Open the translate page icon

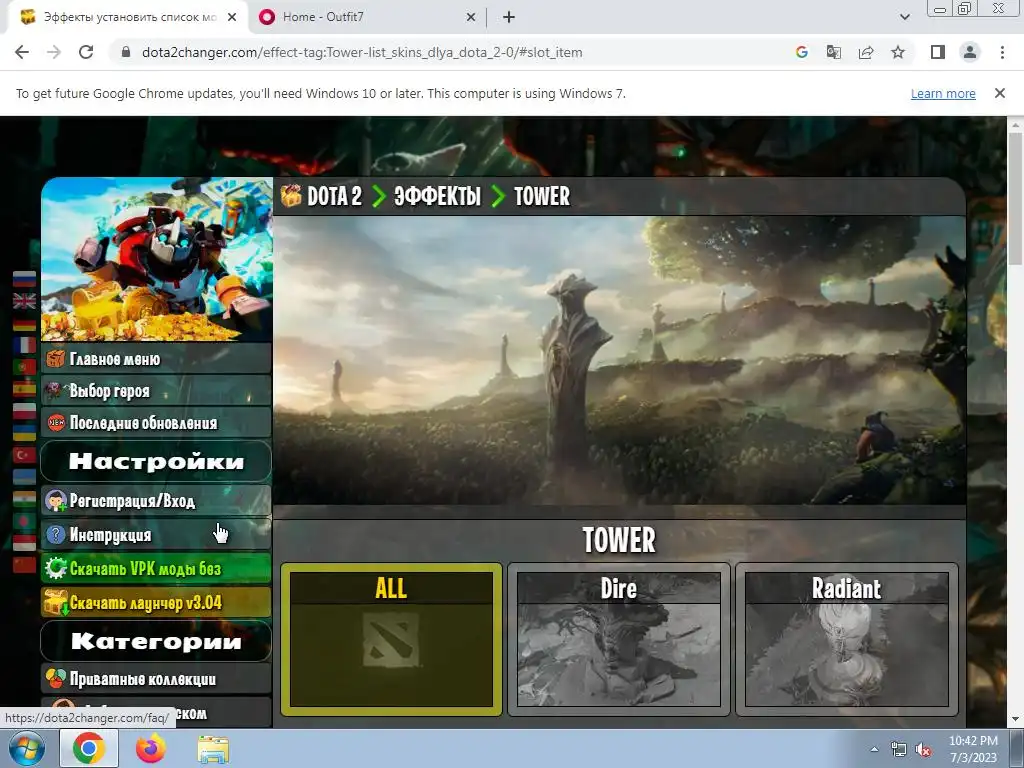(x=833, y=52)
